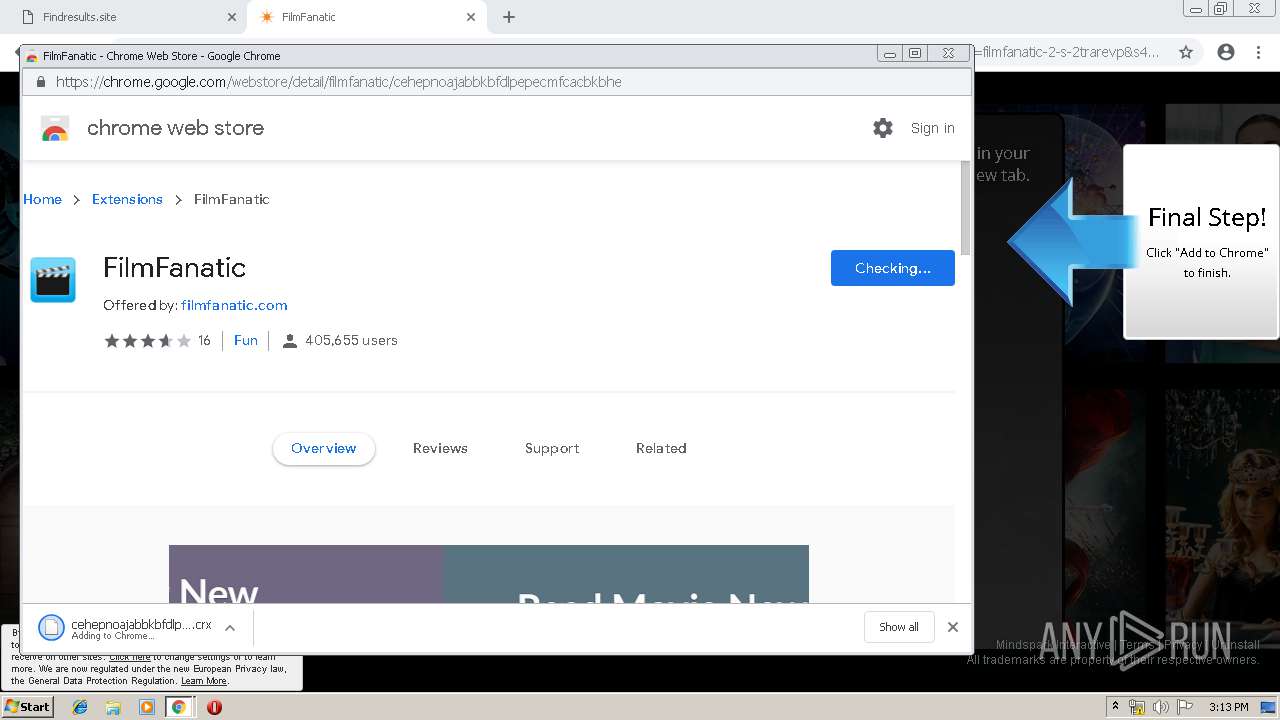Click the red security icon in taskbar
This screenshot has height=720, width=1280.
pyautogui.click(x=214, y=707)
